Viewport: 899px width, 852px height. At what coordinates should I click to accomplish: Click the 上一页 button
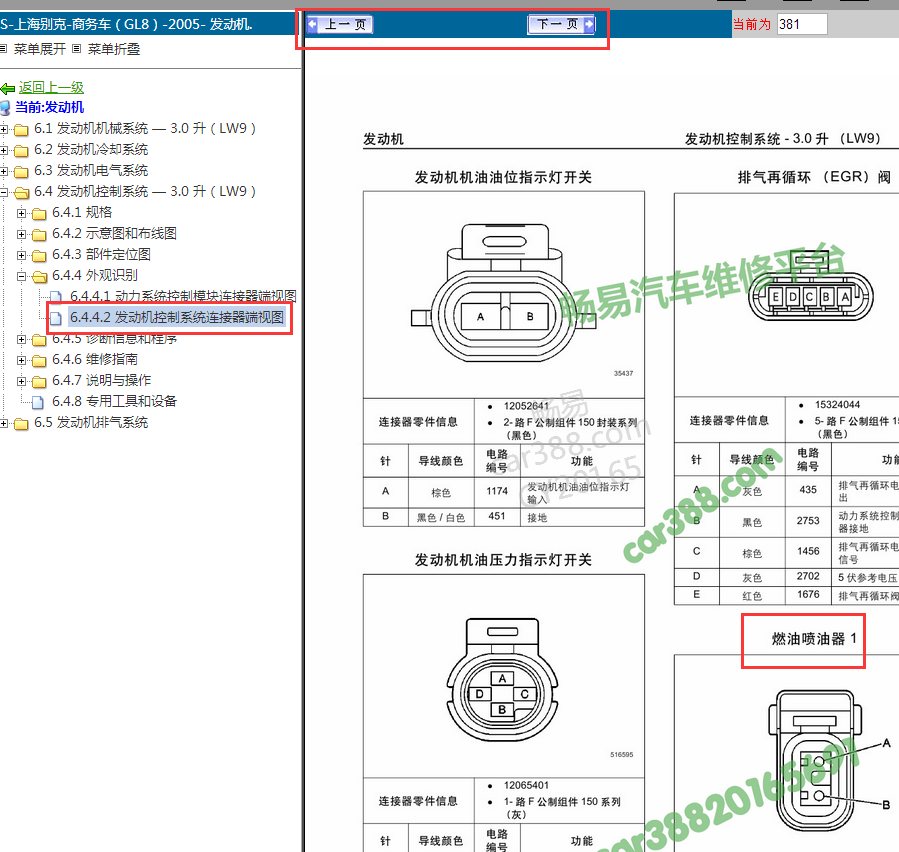click(340, 24)
